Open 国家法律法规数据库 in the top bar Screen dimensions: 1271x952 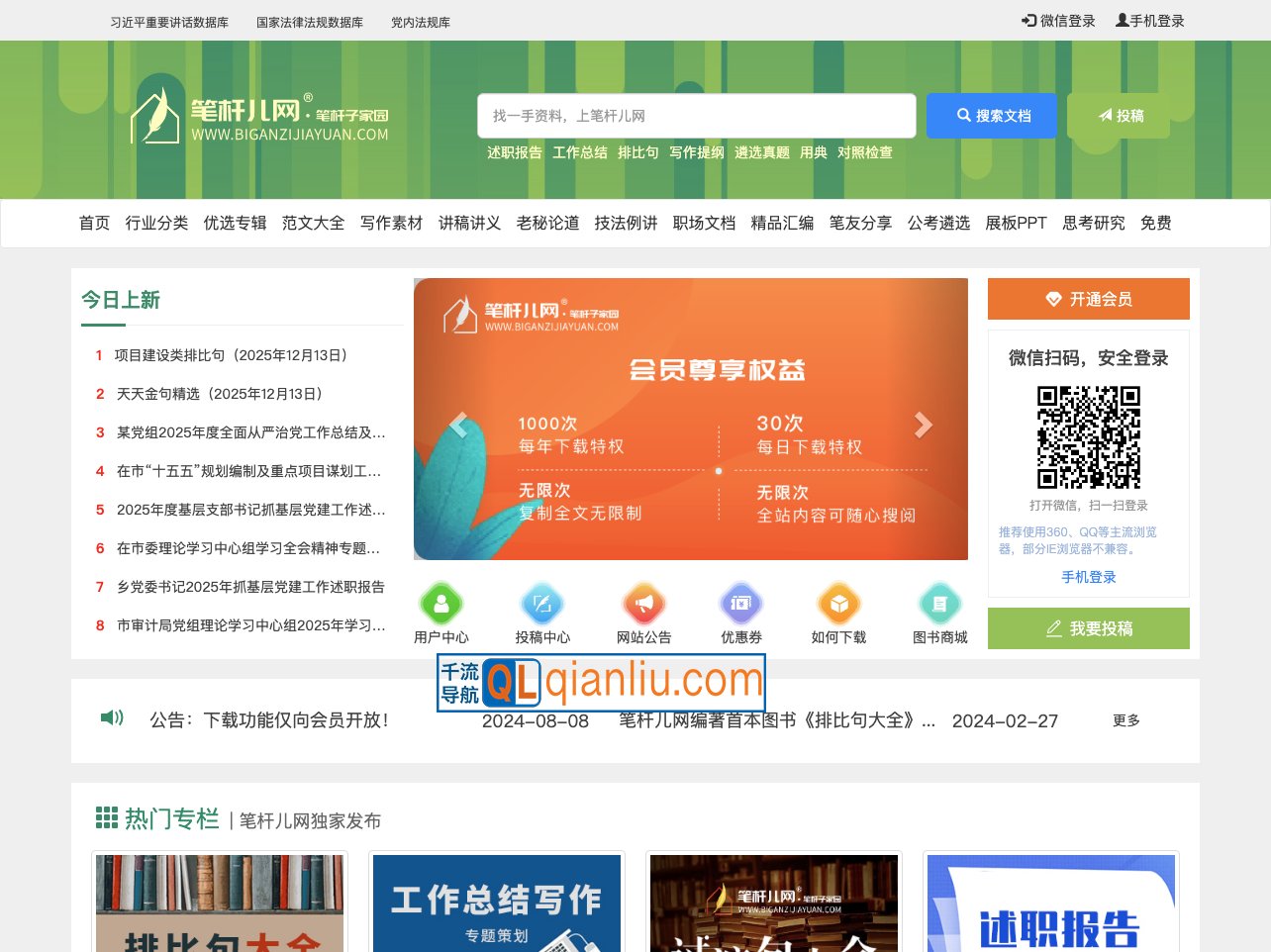point(308,20)
